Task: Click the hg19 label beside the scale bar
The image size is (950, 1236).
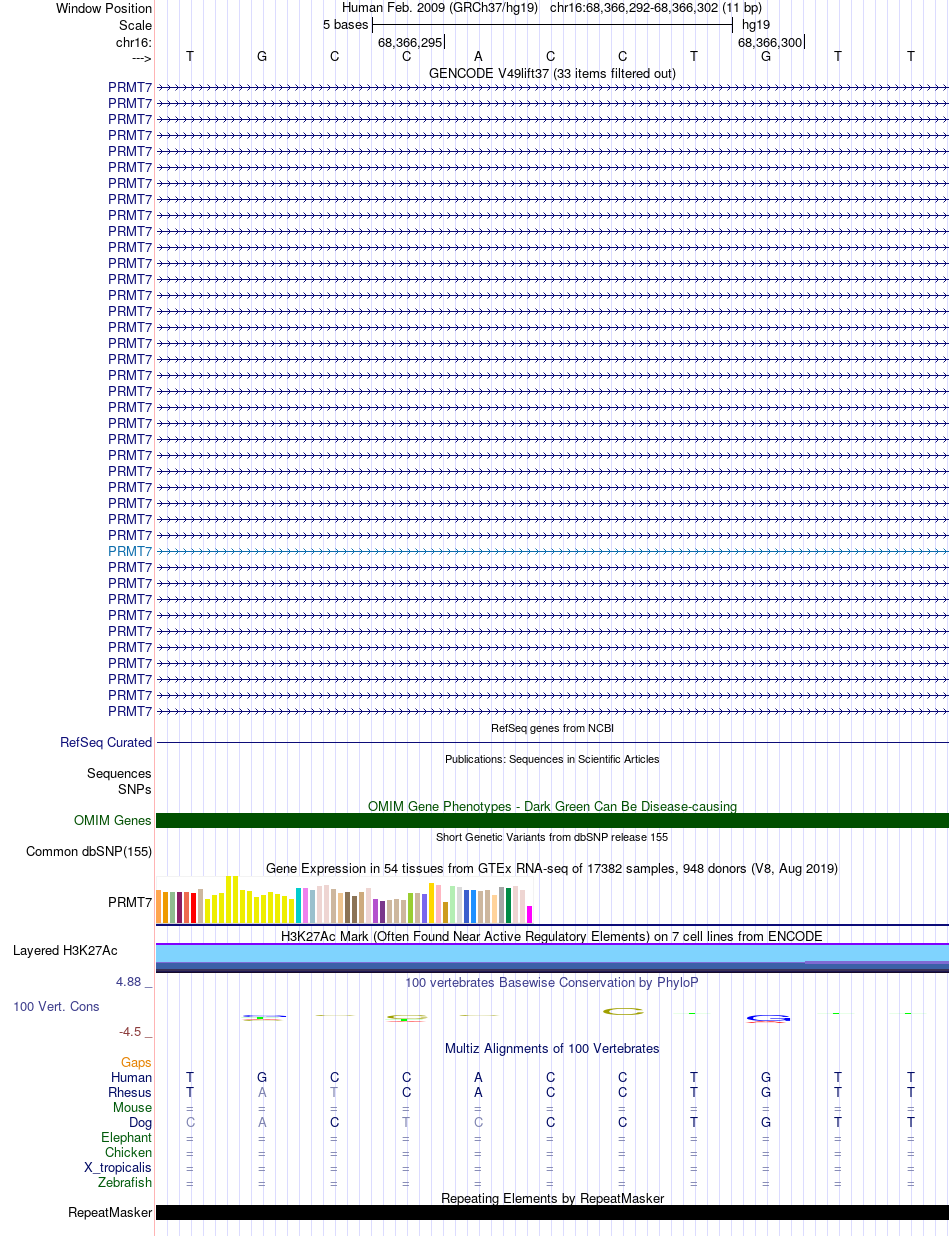Action: click(755, 25)
